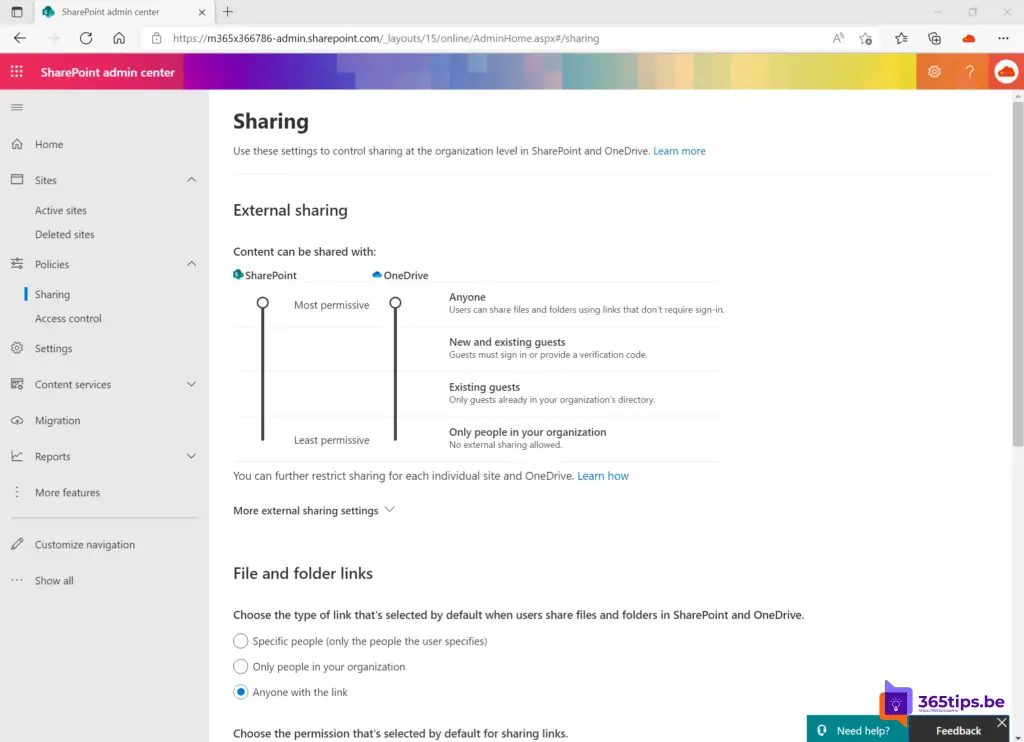Collapse the navigation hamburger menu
Image resolution: width=1024 pixels, height=742 pixels.
[17, 107]
